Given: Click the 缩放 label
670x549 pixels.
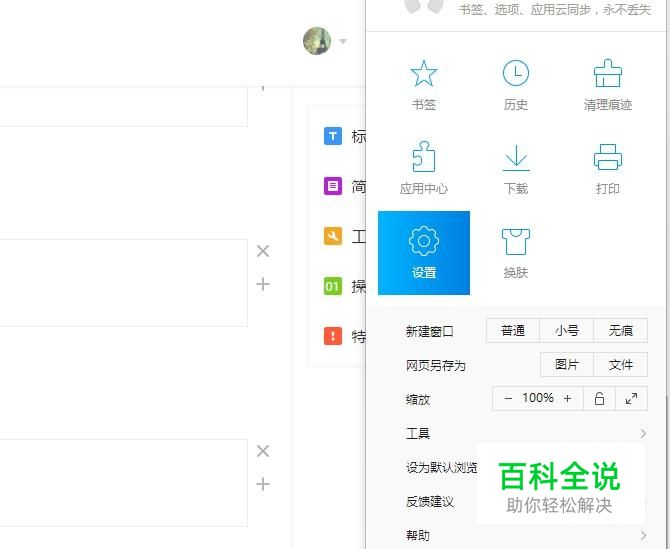Looking at the screenshot, I should click(417, 399).
